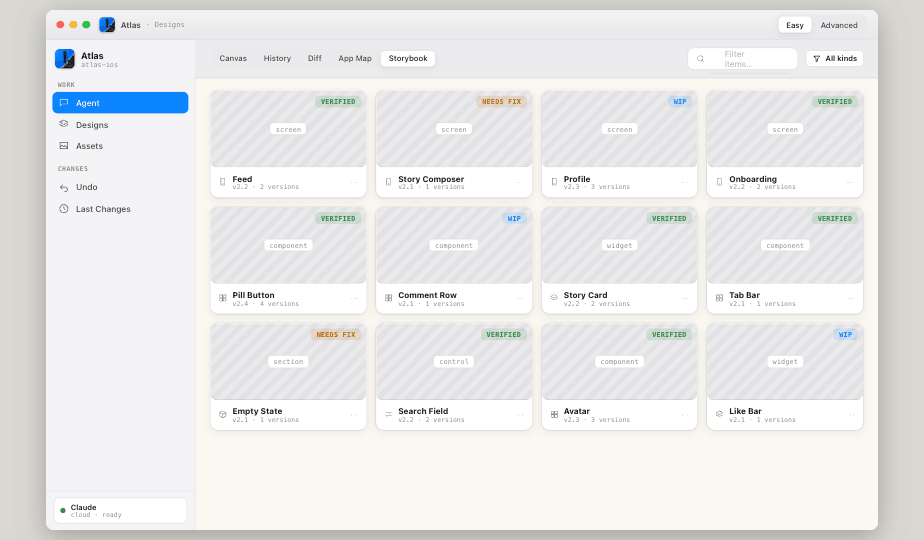924x540 pixels.
Task: Open Onboarding card options menu
Action: point(850,183)
